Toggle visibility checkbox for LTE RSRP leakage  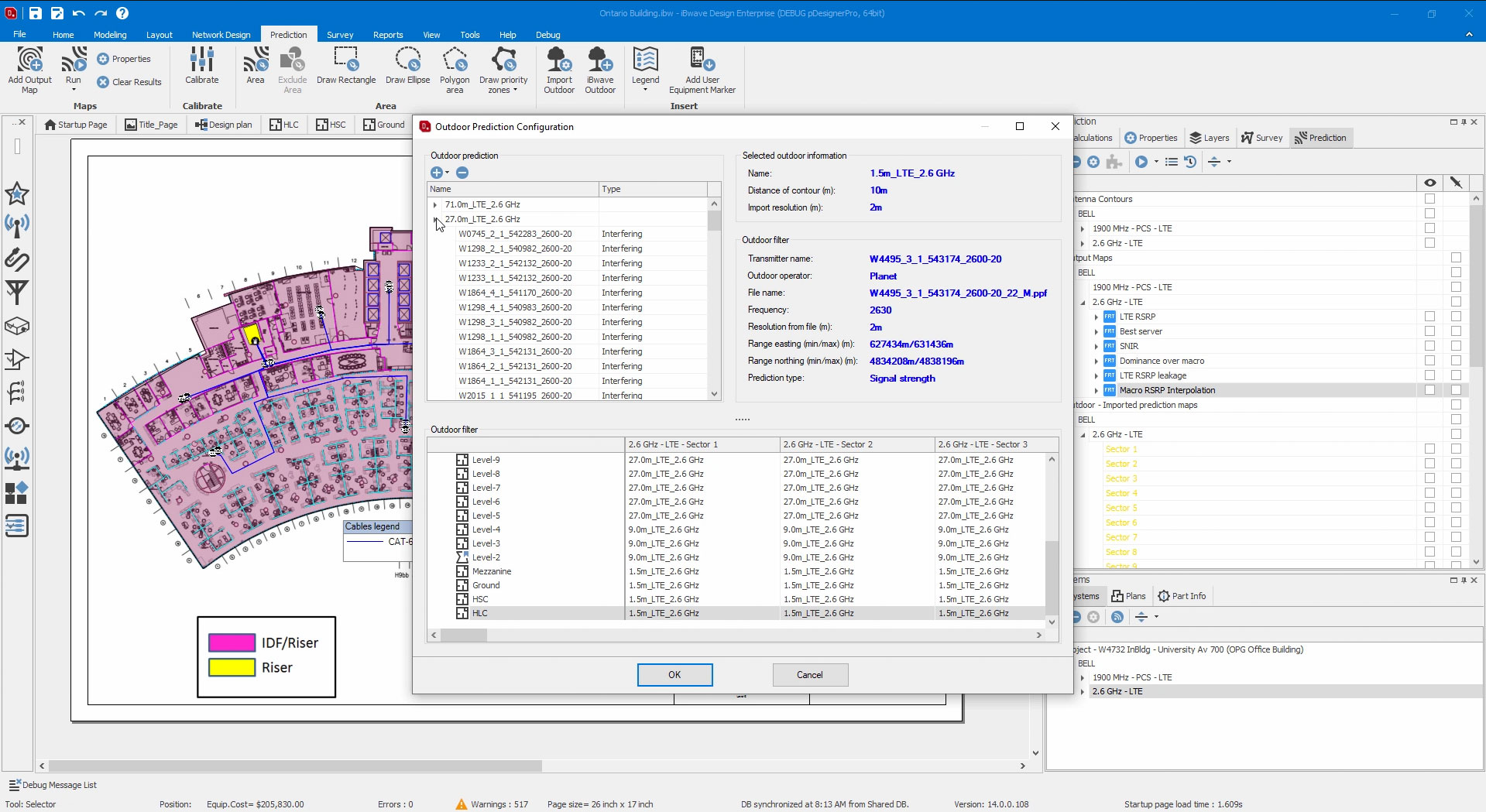[1429, 375]
